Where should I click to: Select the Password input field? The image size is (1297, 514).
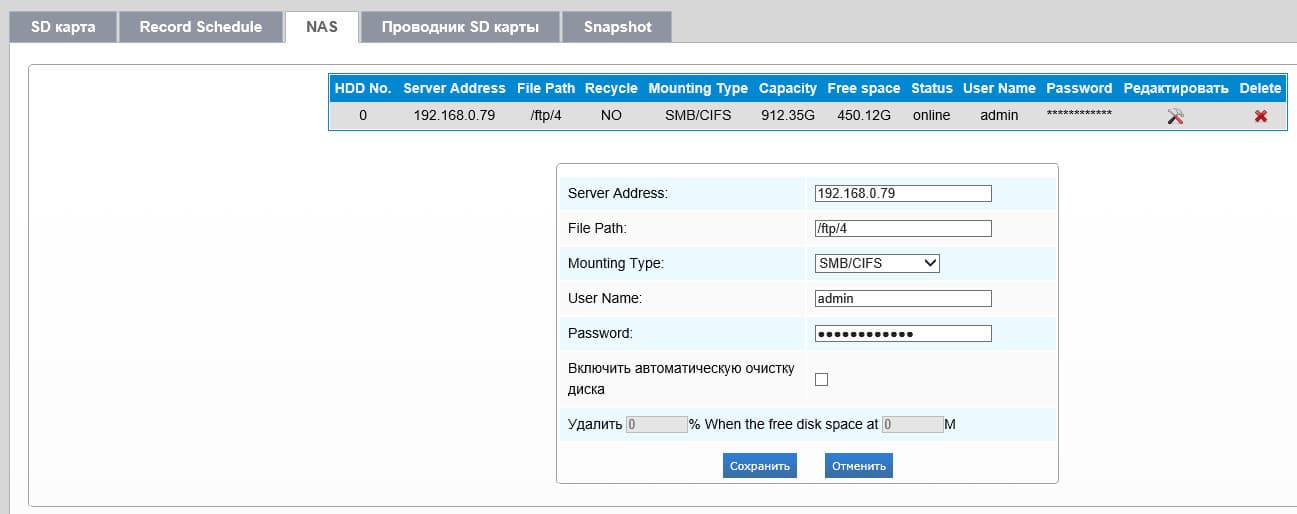[x=903, y=333]
